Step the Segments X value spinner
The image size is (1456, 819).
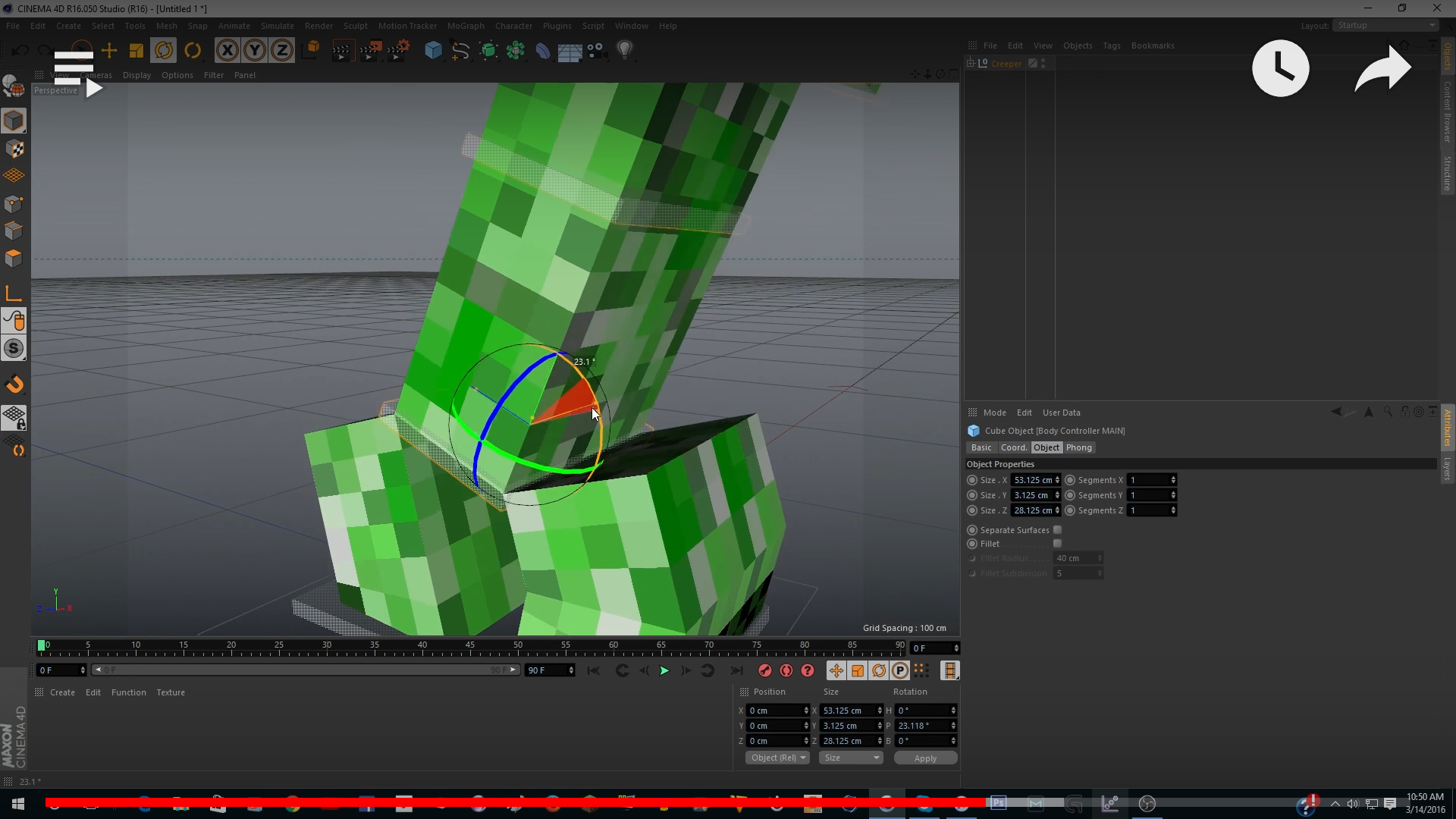[1173, 480]
